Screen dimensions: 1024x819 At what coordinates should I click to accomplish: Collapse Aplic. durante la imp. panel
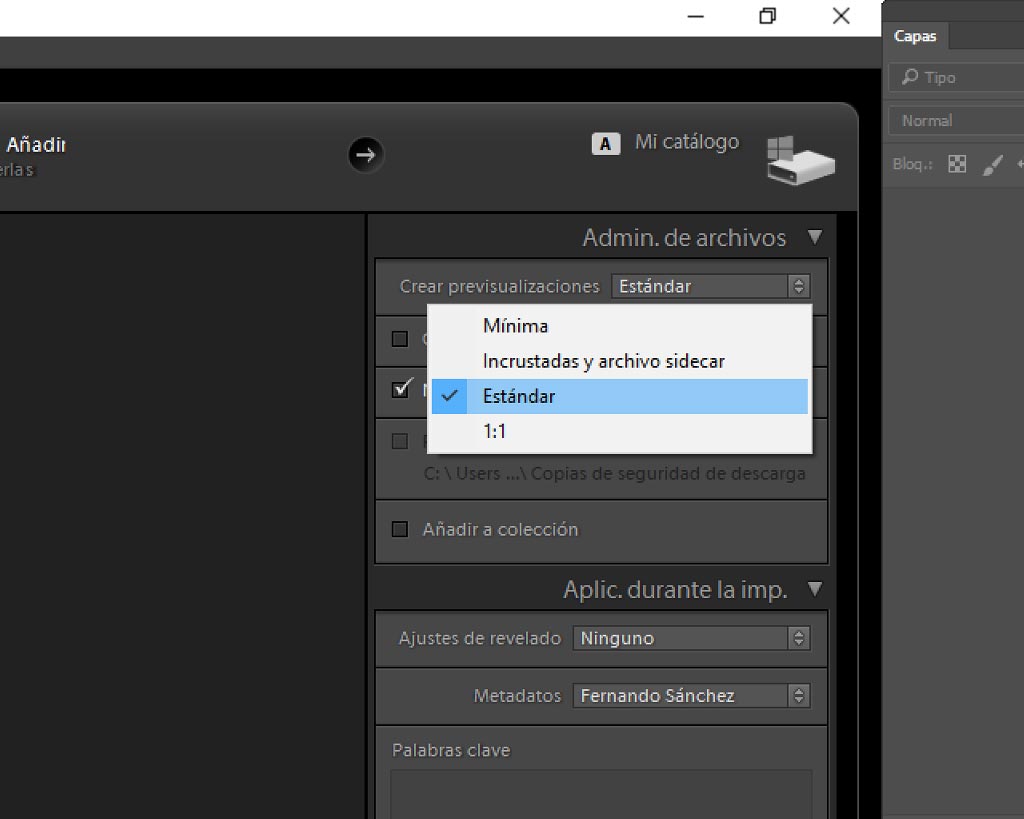[814, 588]
